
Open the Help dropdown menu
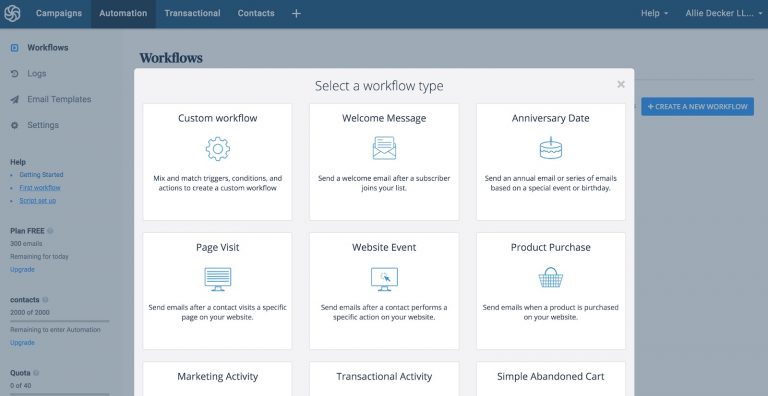(x=654, y=14)
